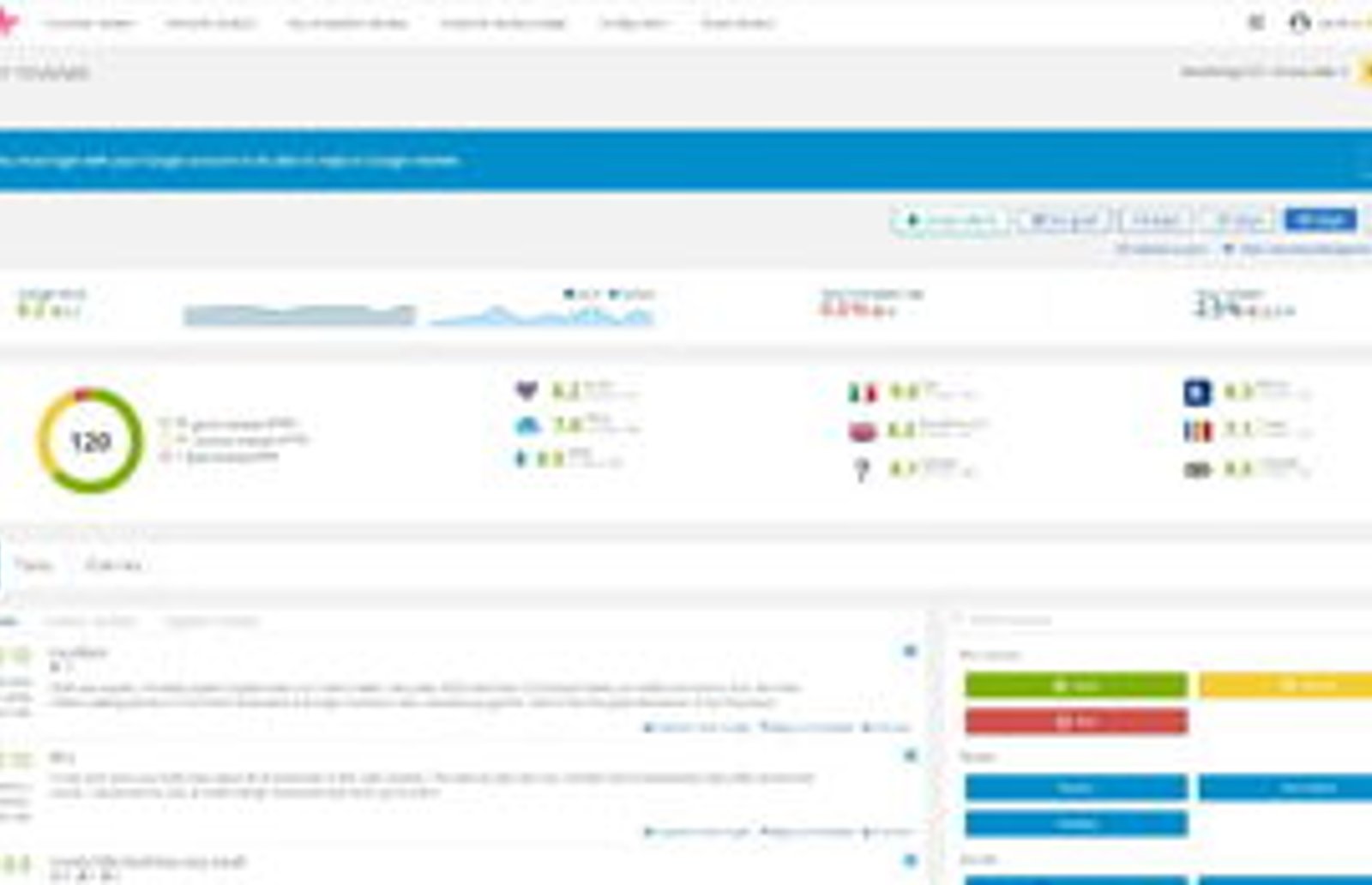
Task: Open the first top navigation menu item
Action: (89, 23)
